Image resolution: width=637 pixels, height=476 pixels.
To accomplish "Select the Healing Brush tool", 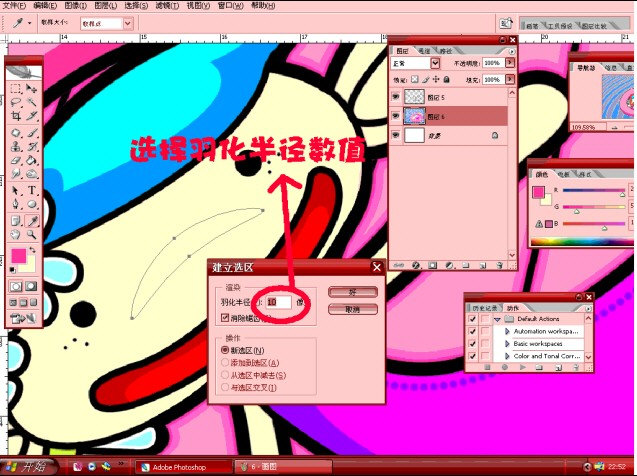I will click(16, 133).
